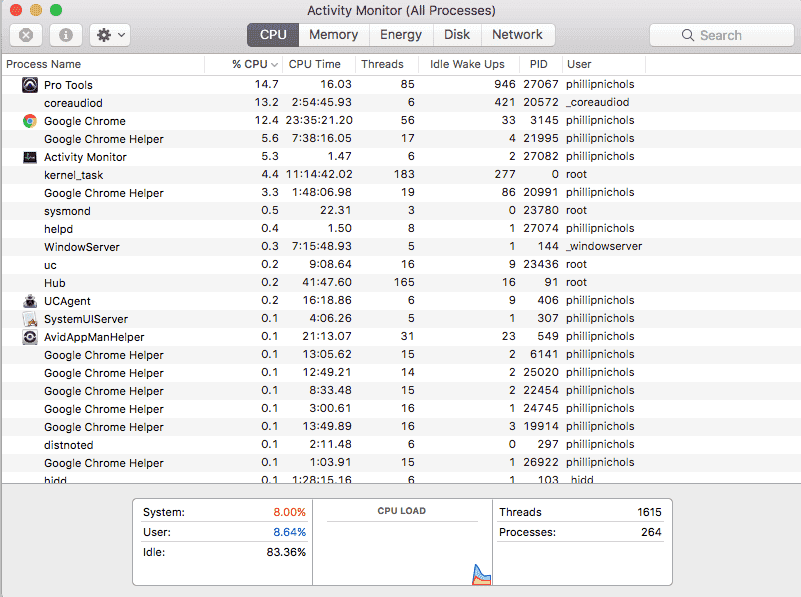Open the process Info inspector button

pos(66,35)
